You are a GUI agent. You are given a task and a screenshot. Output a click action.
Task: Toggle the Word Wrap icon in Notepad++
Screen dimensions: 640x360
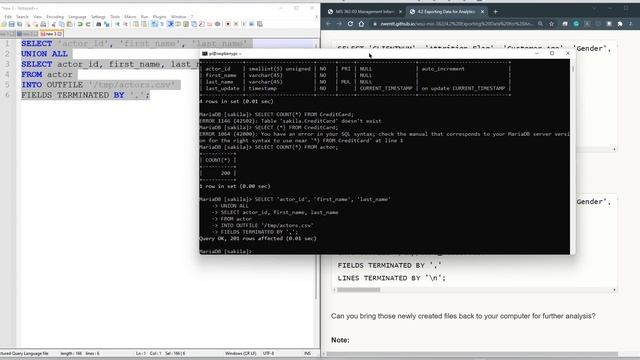pyautogui.click(x=154, y=24)
